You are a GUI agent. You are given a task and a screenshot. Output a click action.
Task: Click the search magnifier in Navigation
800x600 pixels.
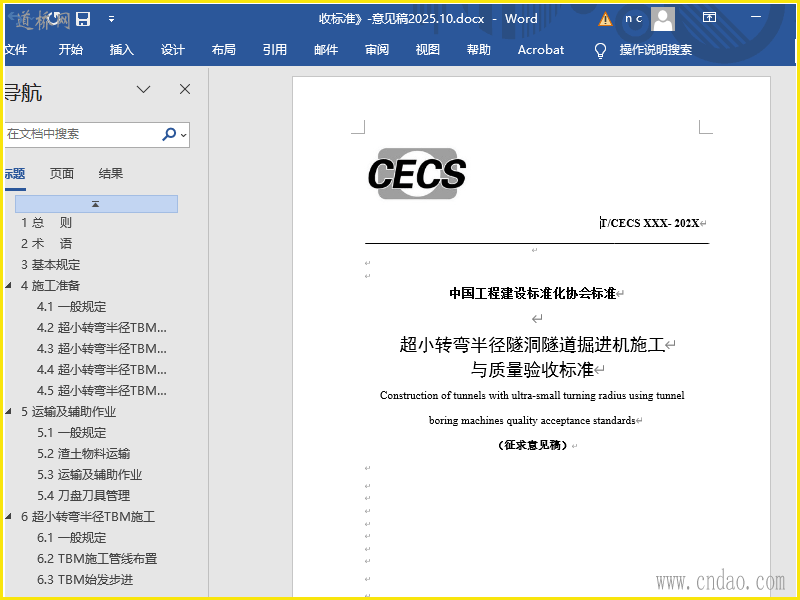168,134
